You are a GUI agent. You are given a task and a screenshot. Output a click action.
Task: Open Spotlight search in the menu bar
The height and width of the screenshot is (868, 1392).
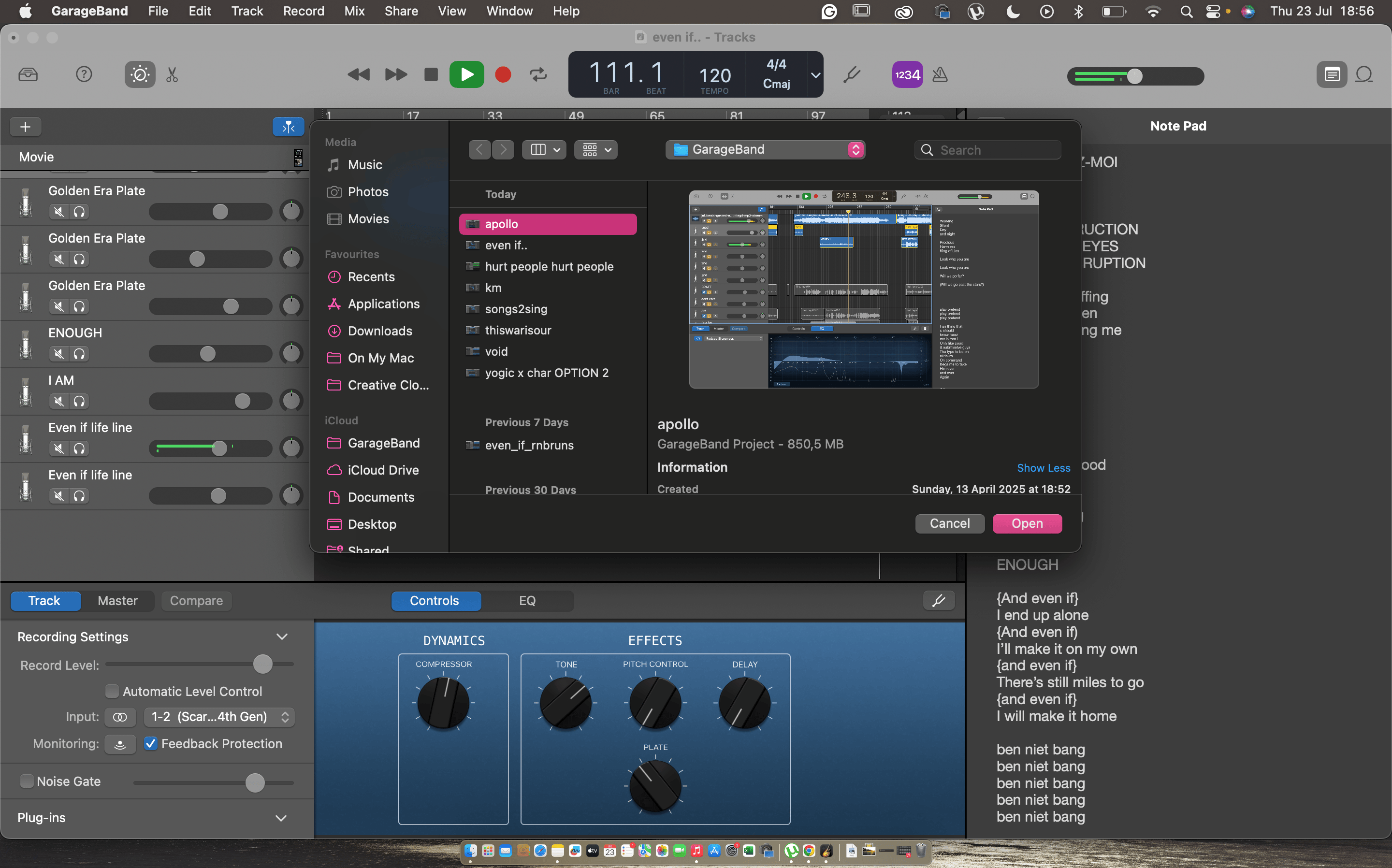[x=1186, y=11]
